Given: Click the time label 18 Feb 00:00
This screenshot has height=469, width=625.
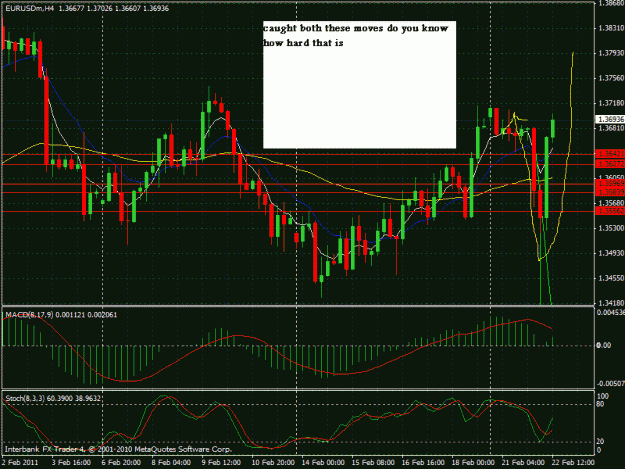Looking at the screenshot, I should click(473, 462).
